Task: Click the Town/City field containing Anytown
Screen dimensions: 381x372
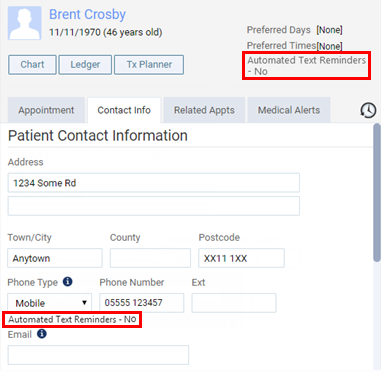Action: pos(55,258)
